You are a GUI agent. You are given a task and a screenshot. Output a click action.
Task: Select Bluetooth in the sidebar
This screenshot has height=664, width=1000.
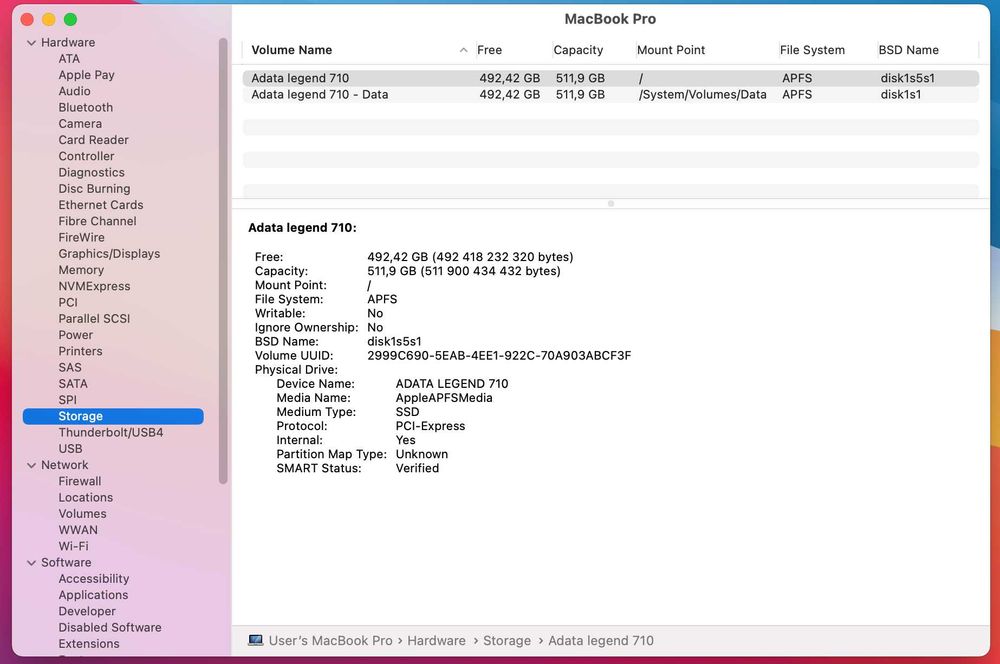85,107
